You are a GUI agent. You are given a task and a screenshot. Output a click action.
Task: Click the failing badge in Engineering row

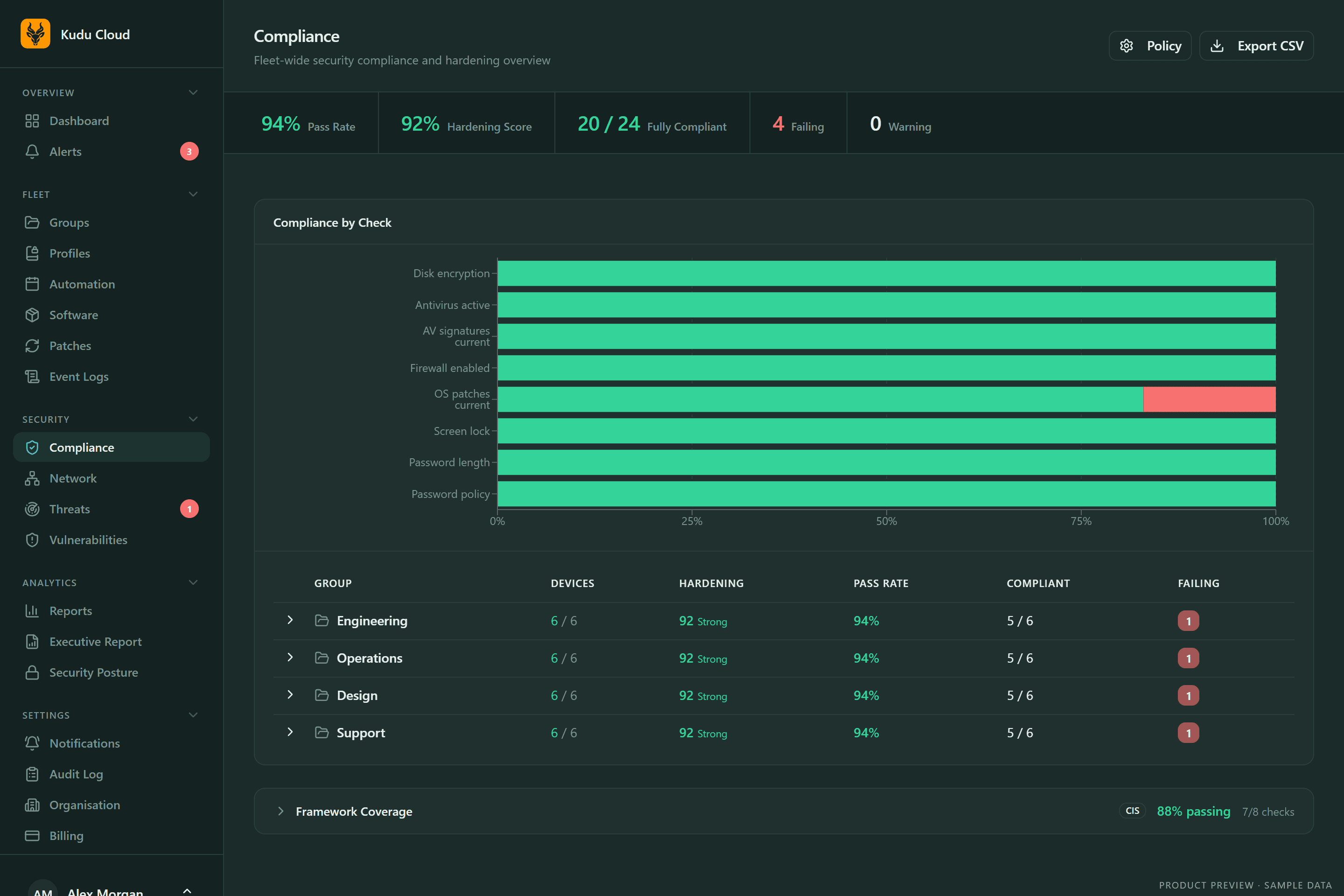tap(1188, 621)
